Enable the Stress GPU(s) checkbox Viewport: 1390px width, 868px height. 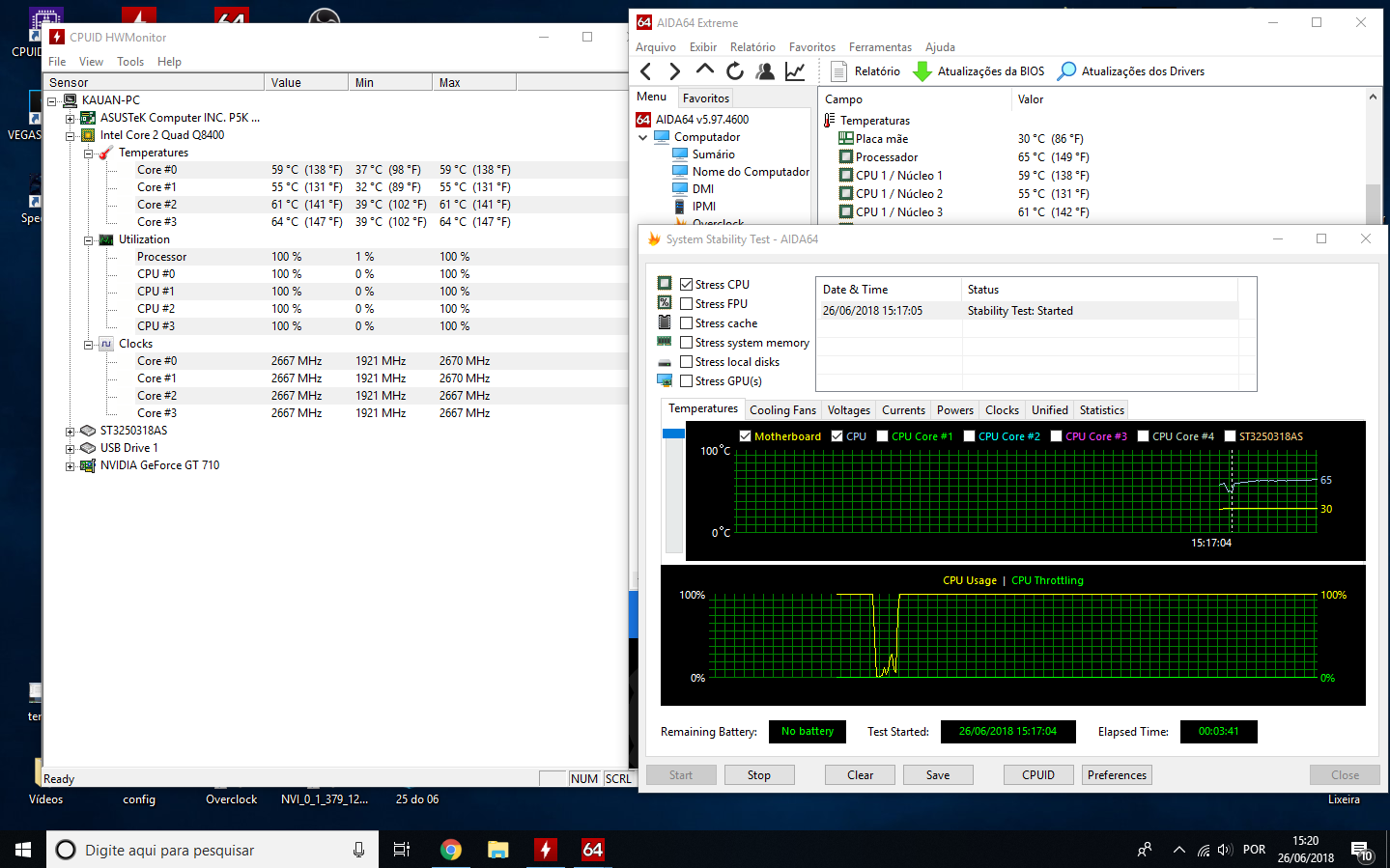(687, 381)
